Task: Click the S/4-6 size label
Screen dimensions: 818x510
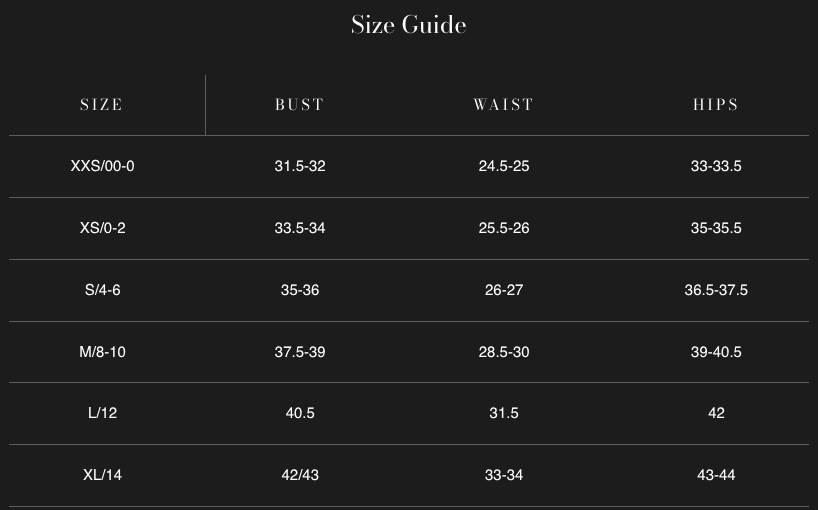Action: click(102, 290)
